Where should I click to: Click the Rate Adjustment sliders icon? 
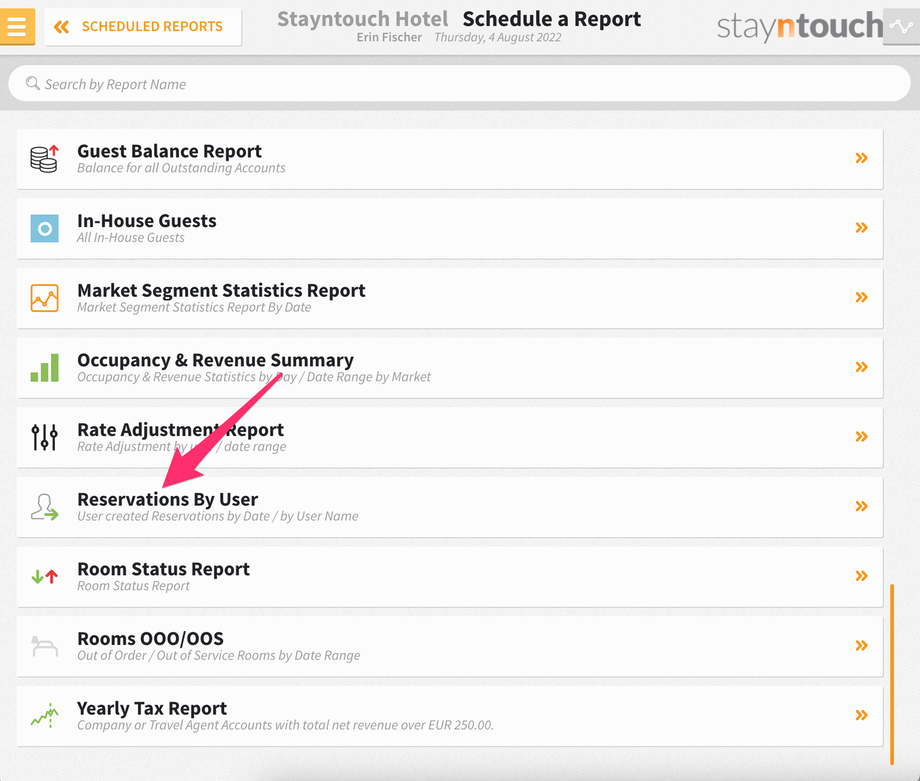[x=45, y=437]
